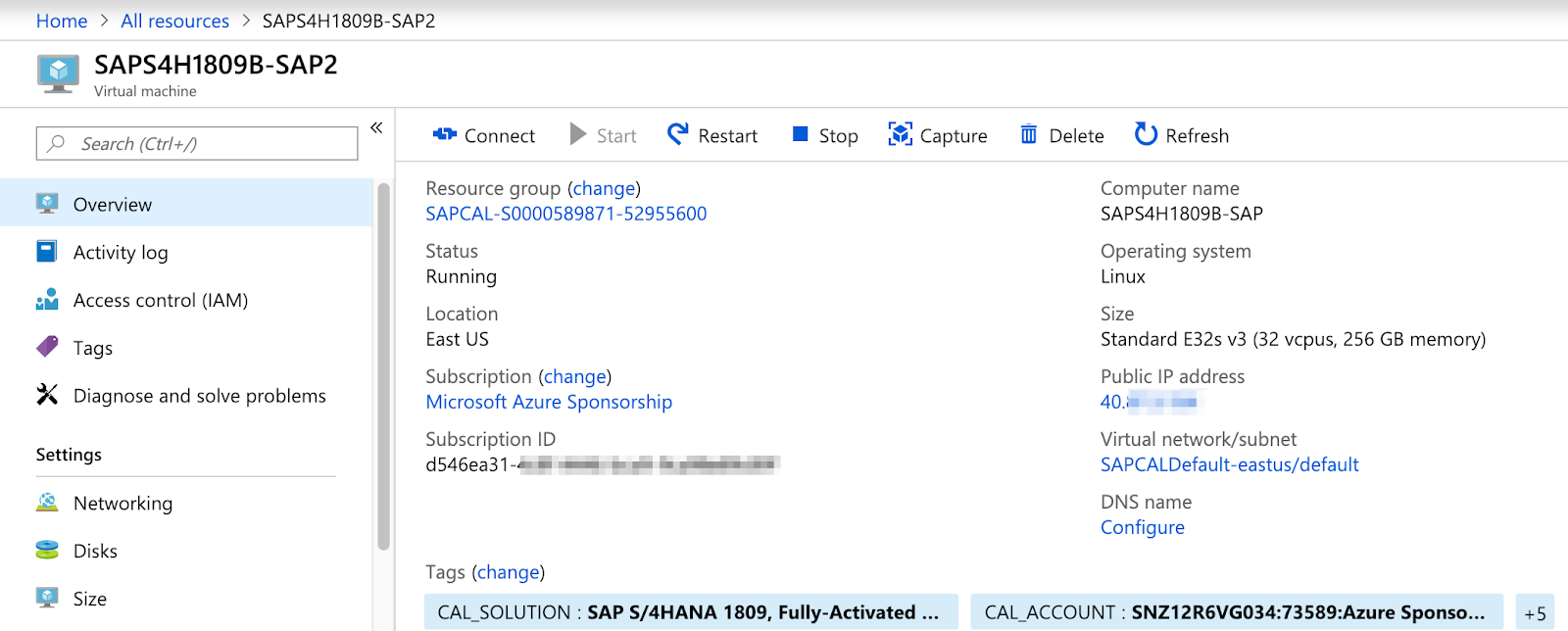Expand hidden tags with +5 badge

(x=1535, y=613)
